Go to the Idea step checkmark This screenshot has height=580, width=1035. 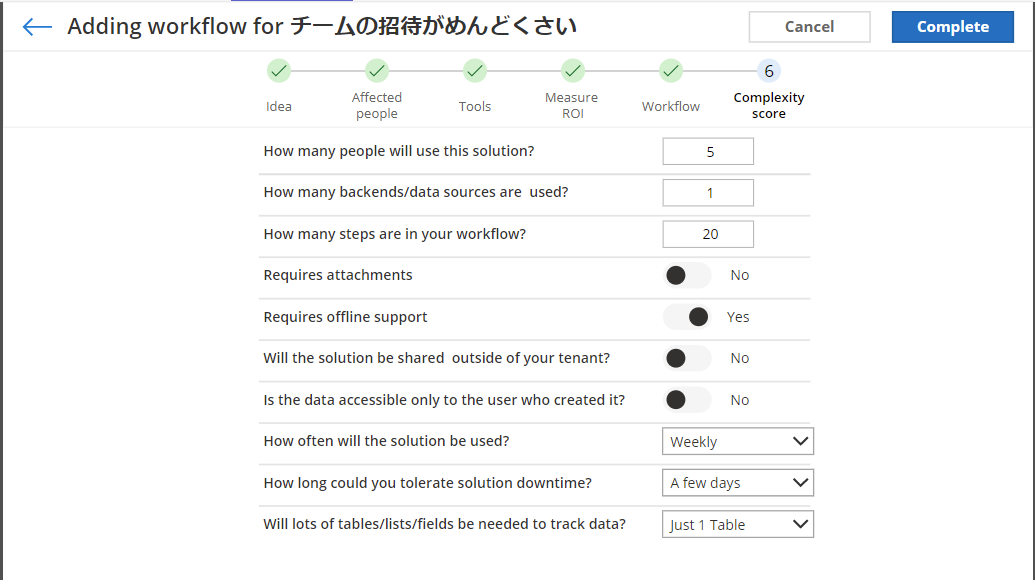(279, 71)
